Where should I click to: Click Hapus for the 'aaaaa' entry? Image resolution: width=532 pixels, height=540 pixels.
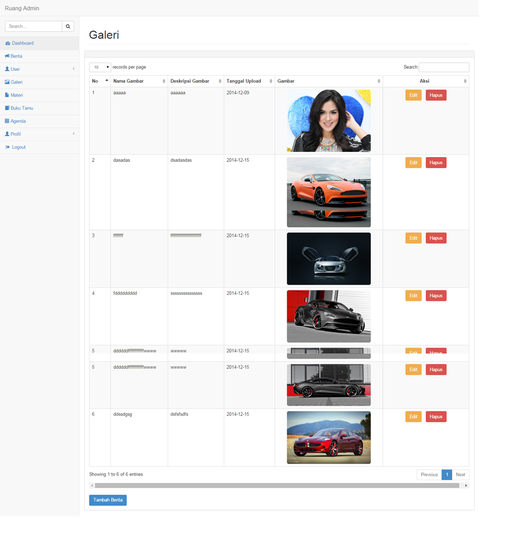pyautogui.click(x=436, y=95)
